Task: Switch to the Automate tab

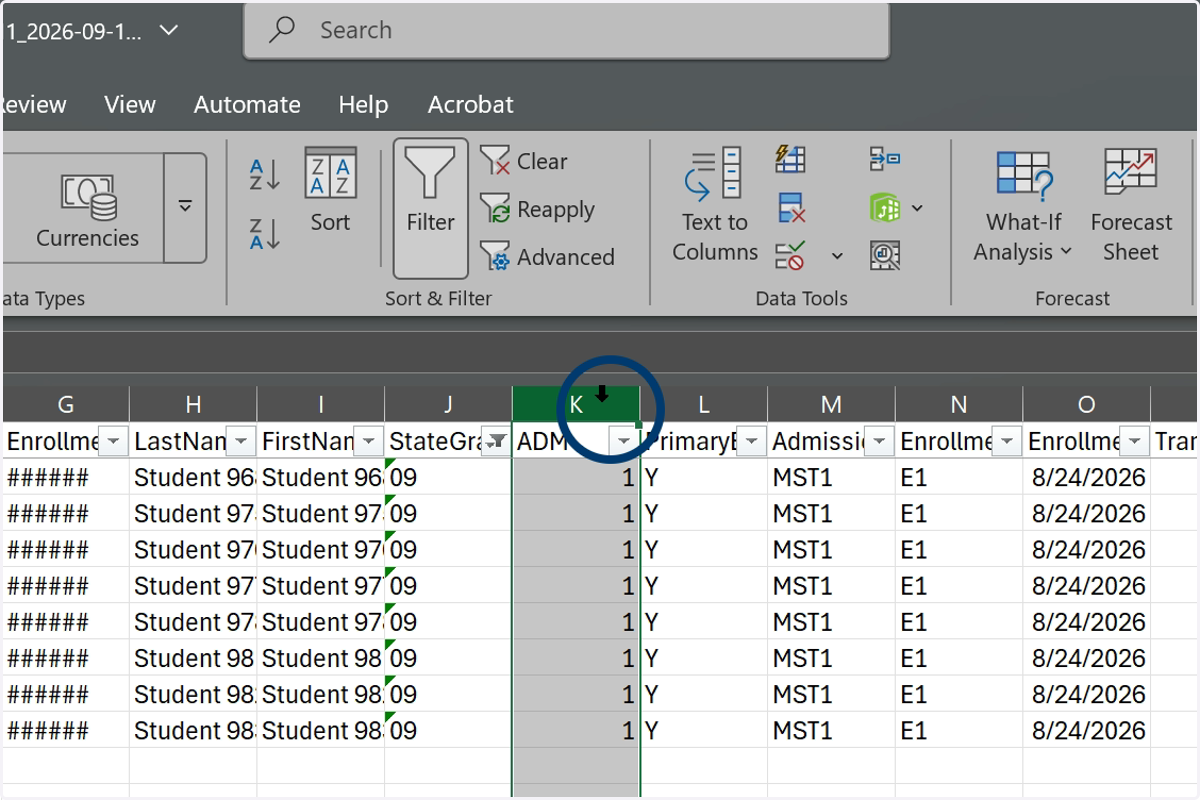Action: [x=247, y=104]
